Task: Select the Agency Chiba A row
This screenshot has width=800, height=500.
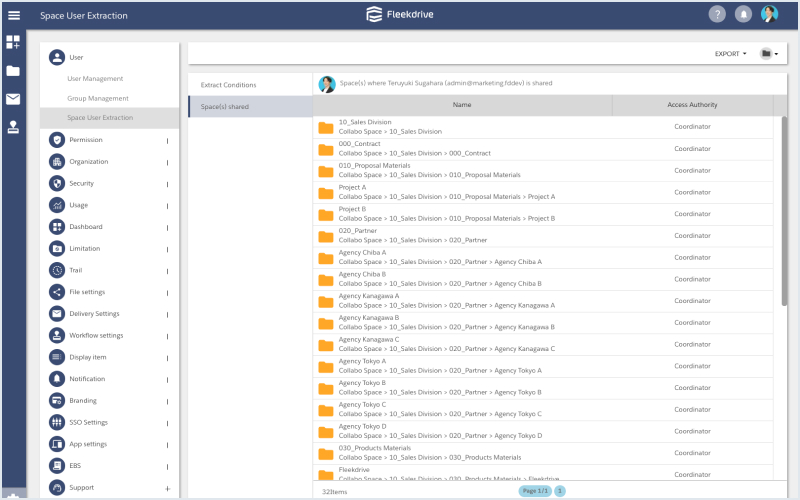Action: click(543, 257)
